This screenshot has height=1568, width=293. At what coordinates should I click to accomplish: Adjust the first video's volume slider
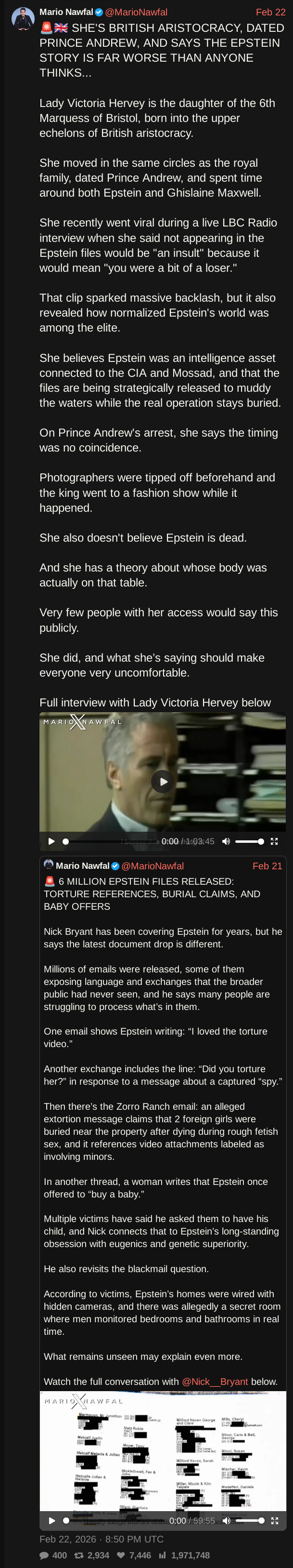[250, 841]
